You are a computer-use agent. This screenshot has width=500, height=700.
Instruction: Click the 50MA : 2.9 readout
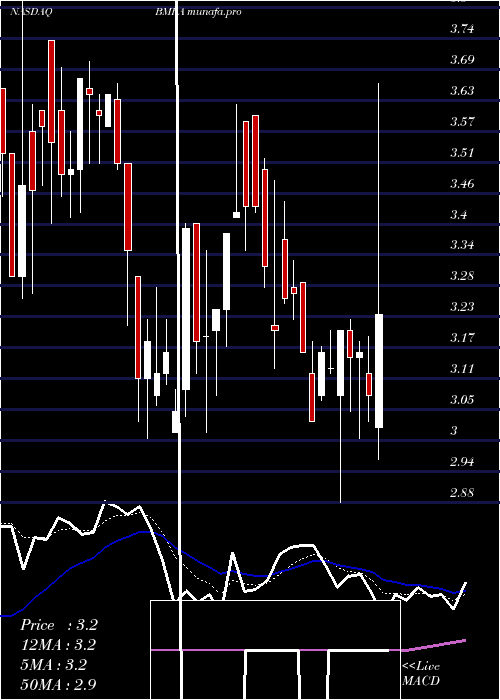(59, 685)
